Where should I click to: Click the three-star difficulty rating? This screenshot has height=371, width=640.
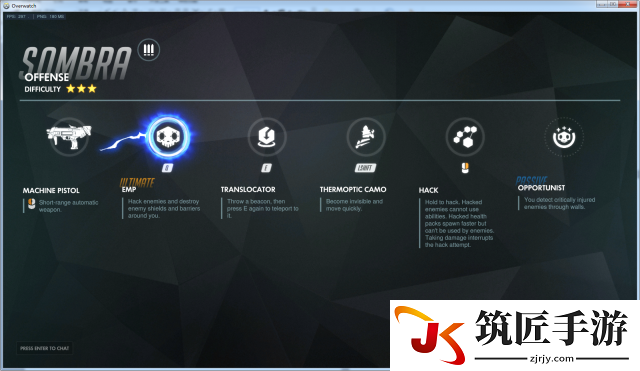(82, 89)
